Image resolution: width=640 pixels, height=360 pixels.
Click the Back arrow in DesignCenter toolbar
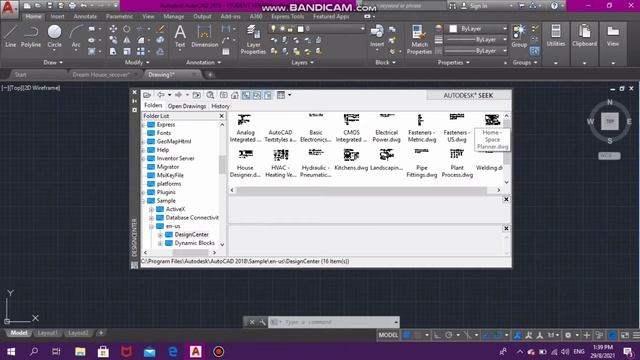tap(161, 95)
